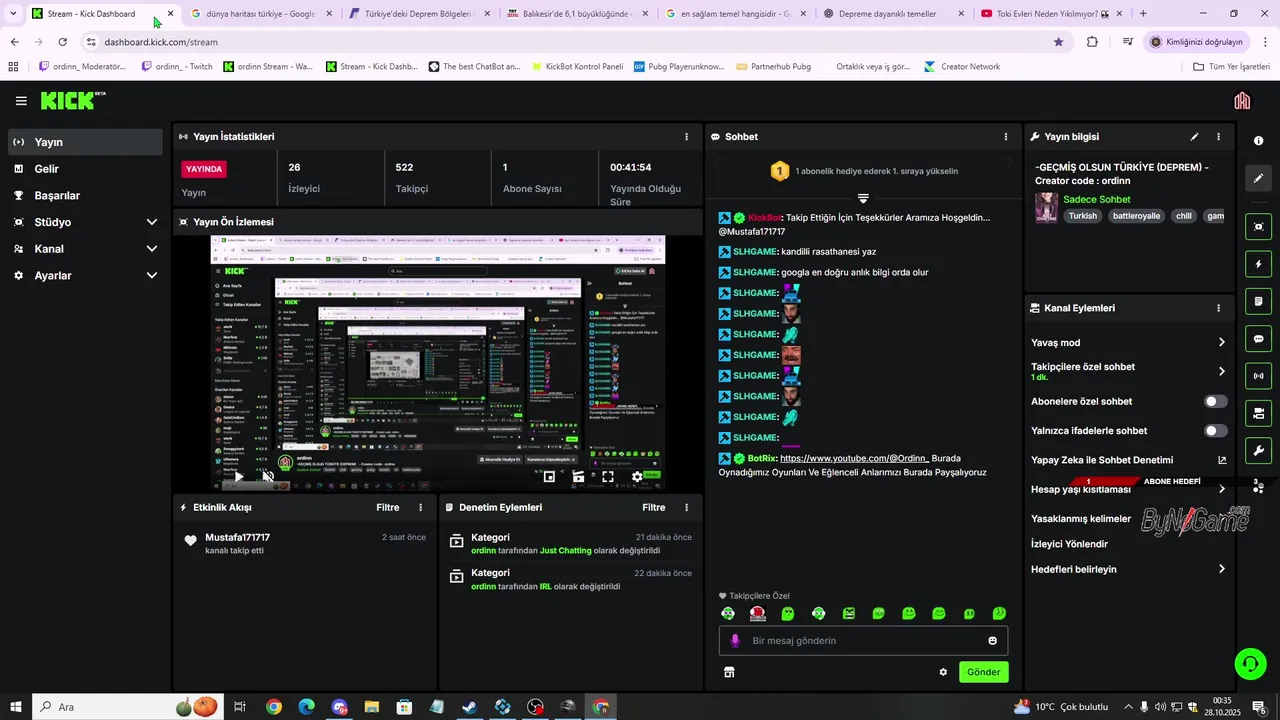Open the stream preview settings gear
The width and height of the screenshot is (1280, 720).
coord(637,477)
